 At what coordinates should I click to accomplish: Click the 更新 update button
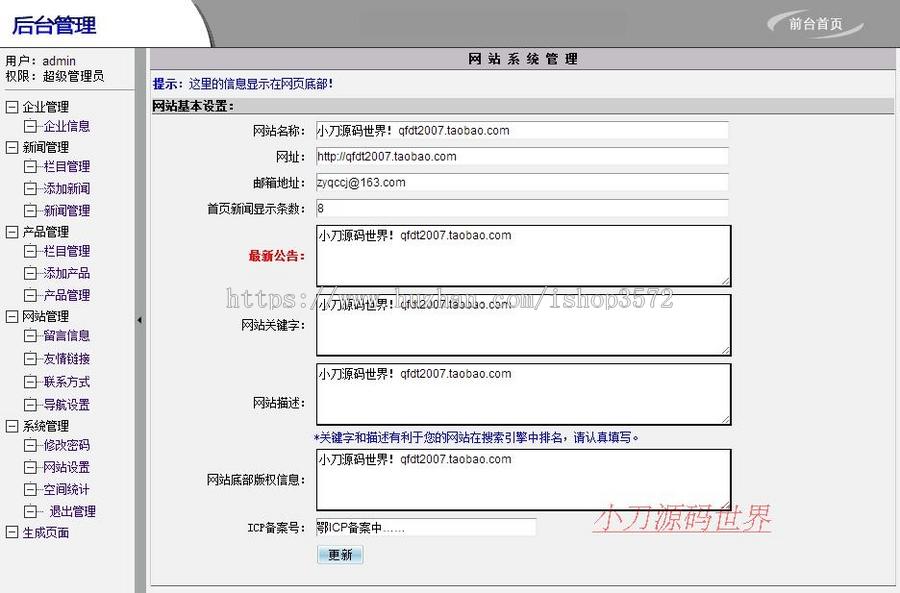[x=340, y=555]
